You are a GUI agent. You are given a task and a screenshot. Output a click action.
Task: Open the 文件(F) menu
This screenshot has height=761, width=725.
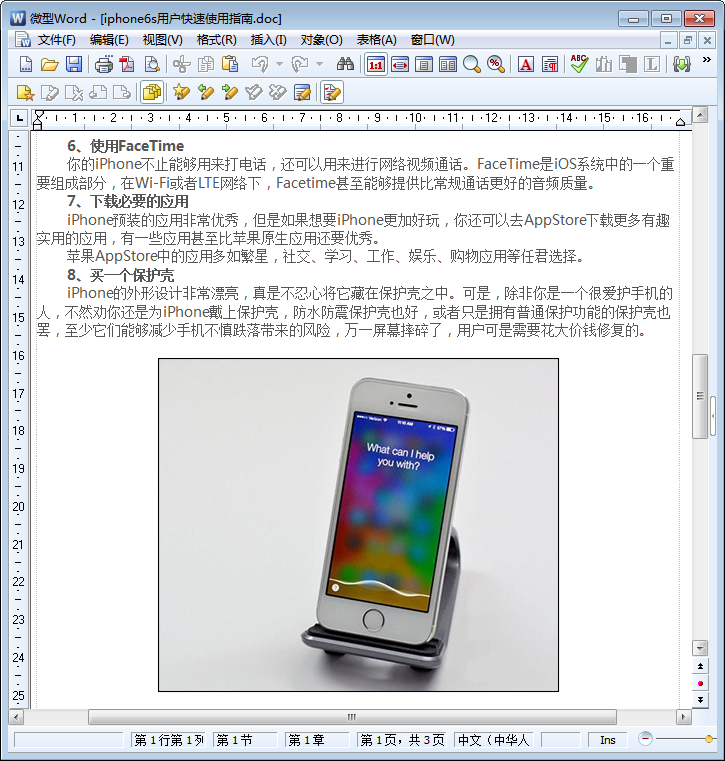pyautogui.click(x=57, y=40)
